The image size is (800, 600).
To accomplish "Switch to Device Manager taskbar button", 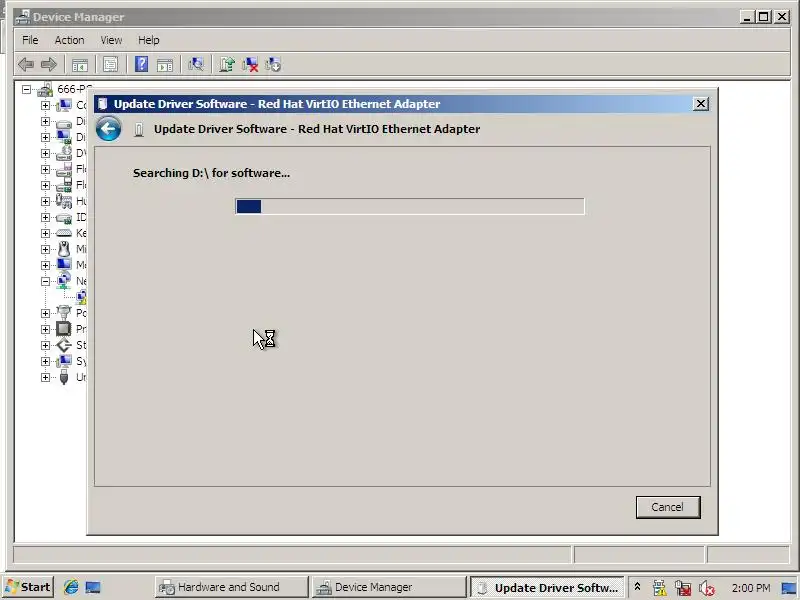I will click(389, 587).
